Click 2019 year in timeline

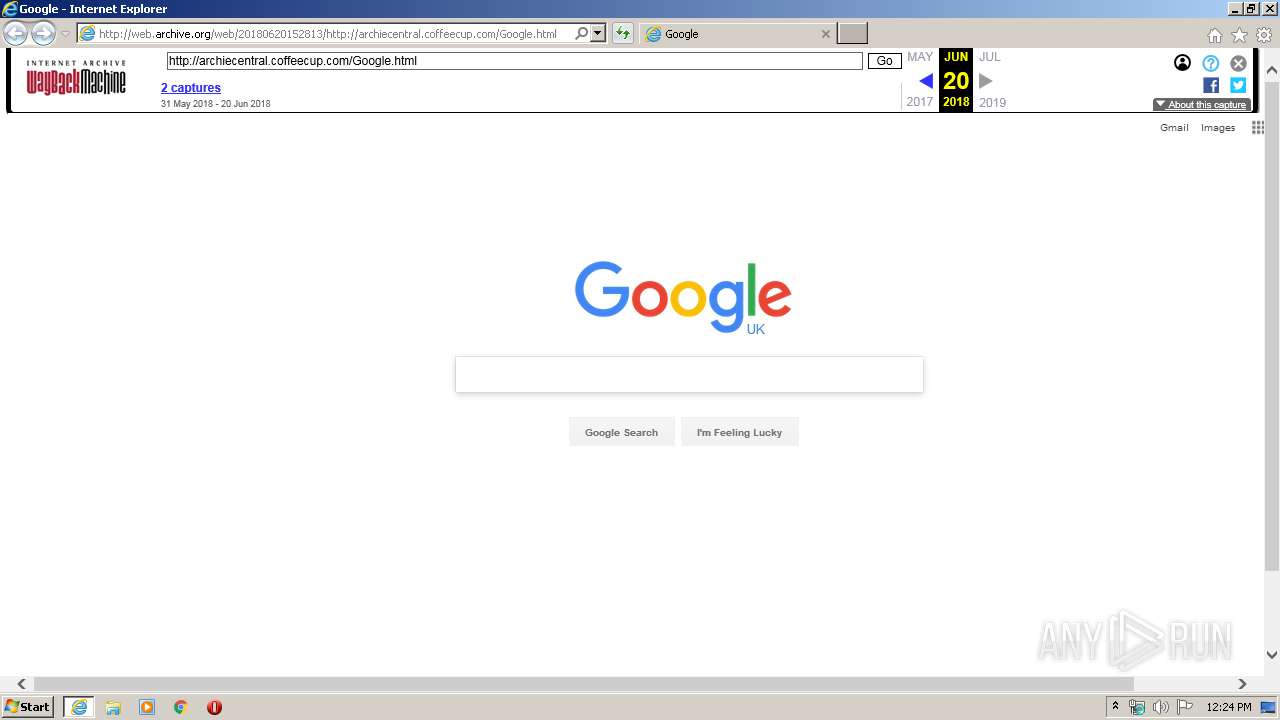coord(992,102)
